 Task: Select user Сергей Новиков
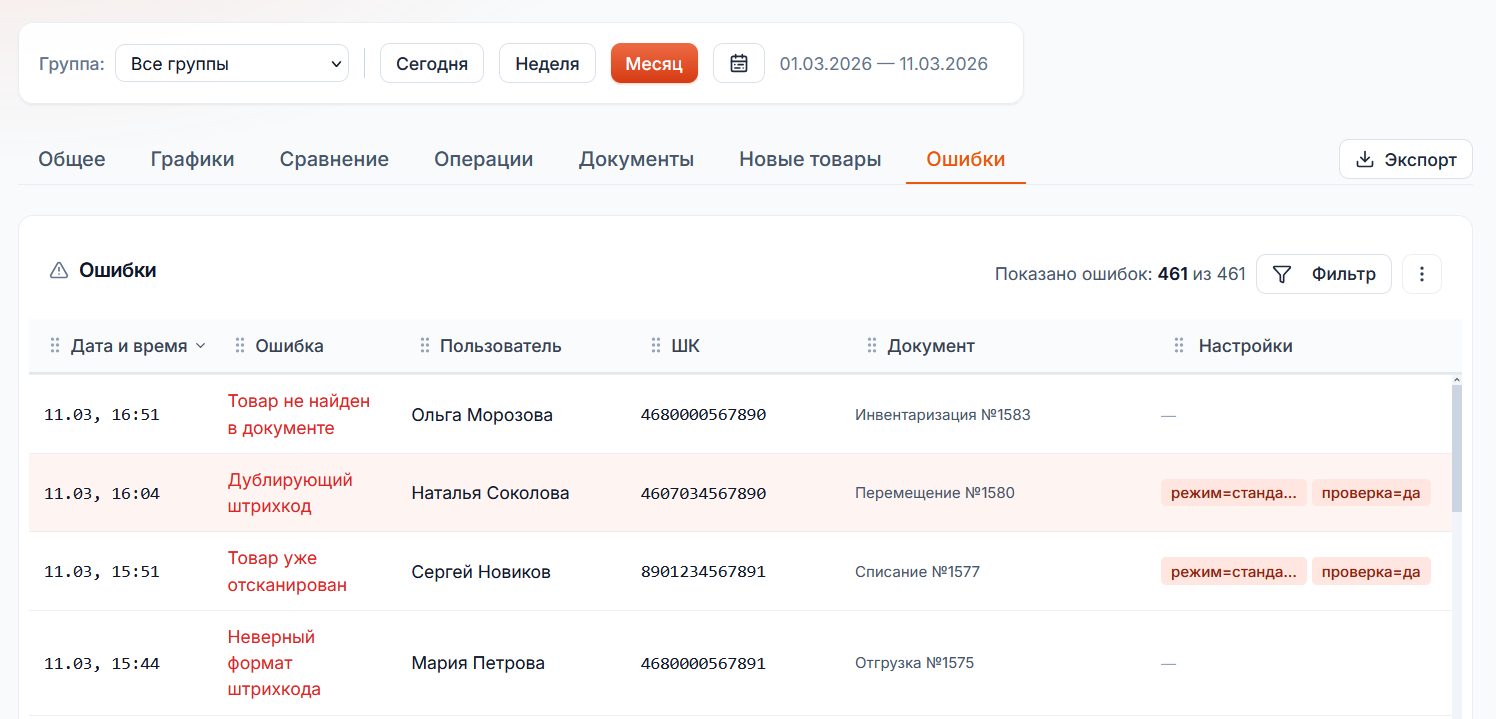pos(481,572)
